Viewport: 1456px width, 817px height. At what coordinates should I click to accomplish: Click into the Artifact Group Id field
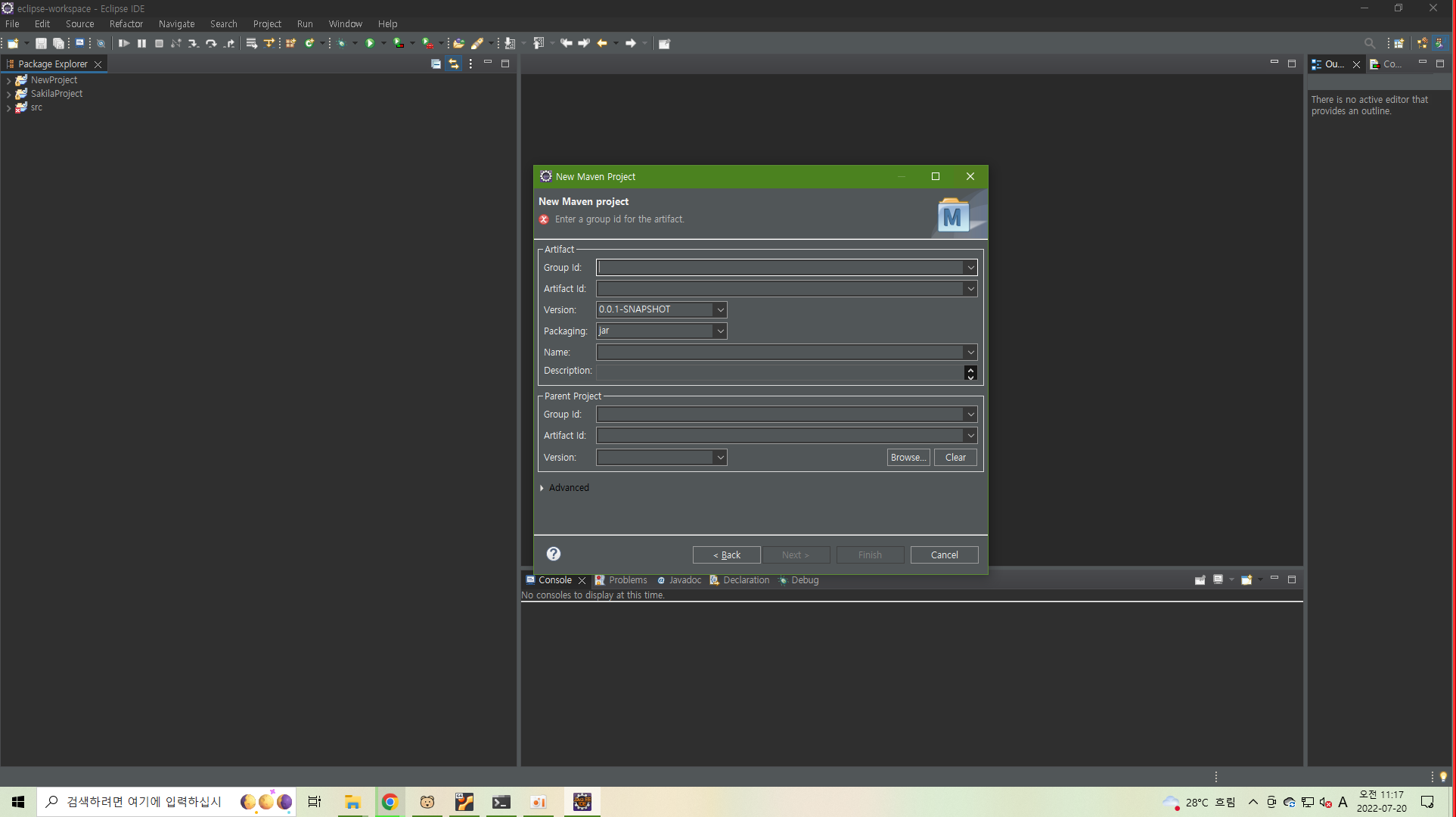(x=779, y=268)
